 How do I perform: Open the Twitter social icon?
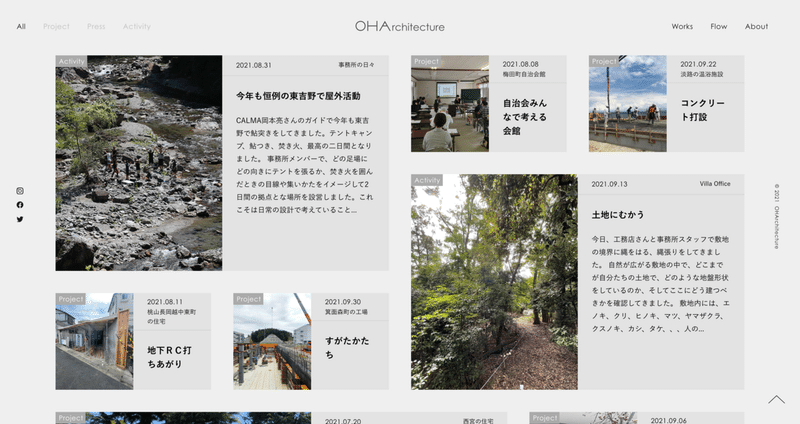[20, 219]
